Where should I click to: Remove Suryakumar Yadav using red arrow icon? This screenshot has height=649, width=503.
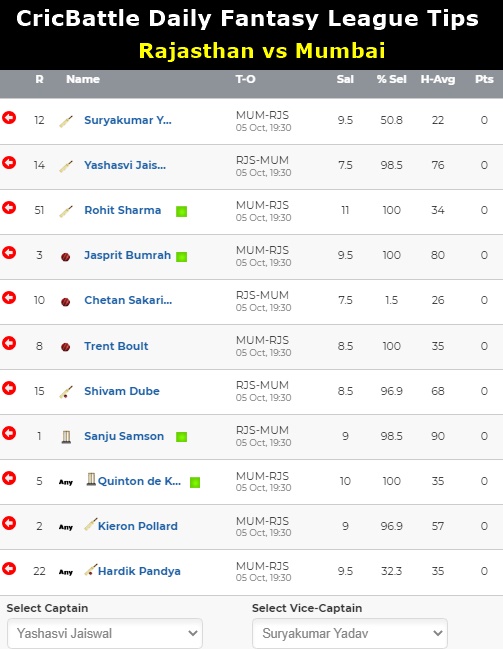[x=9, y=118]
